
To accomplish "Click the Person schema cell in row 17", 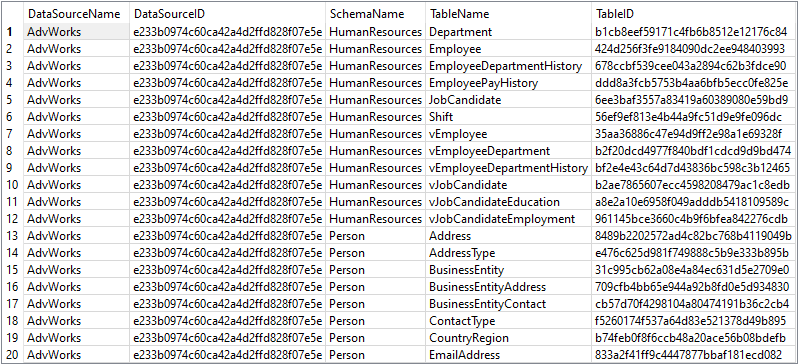I will (376, 304).
